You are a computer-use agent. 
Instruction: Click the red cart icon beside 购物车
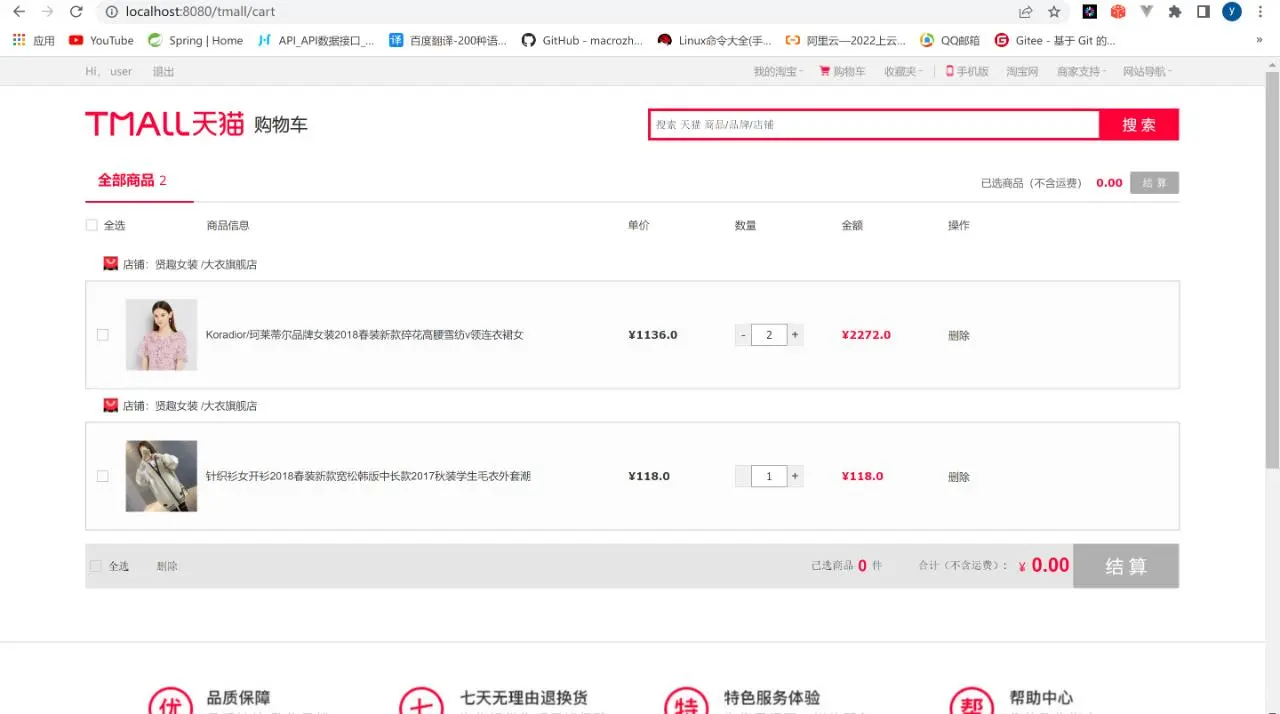pos(824,71)
